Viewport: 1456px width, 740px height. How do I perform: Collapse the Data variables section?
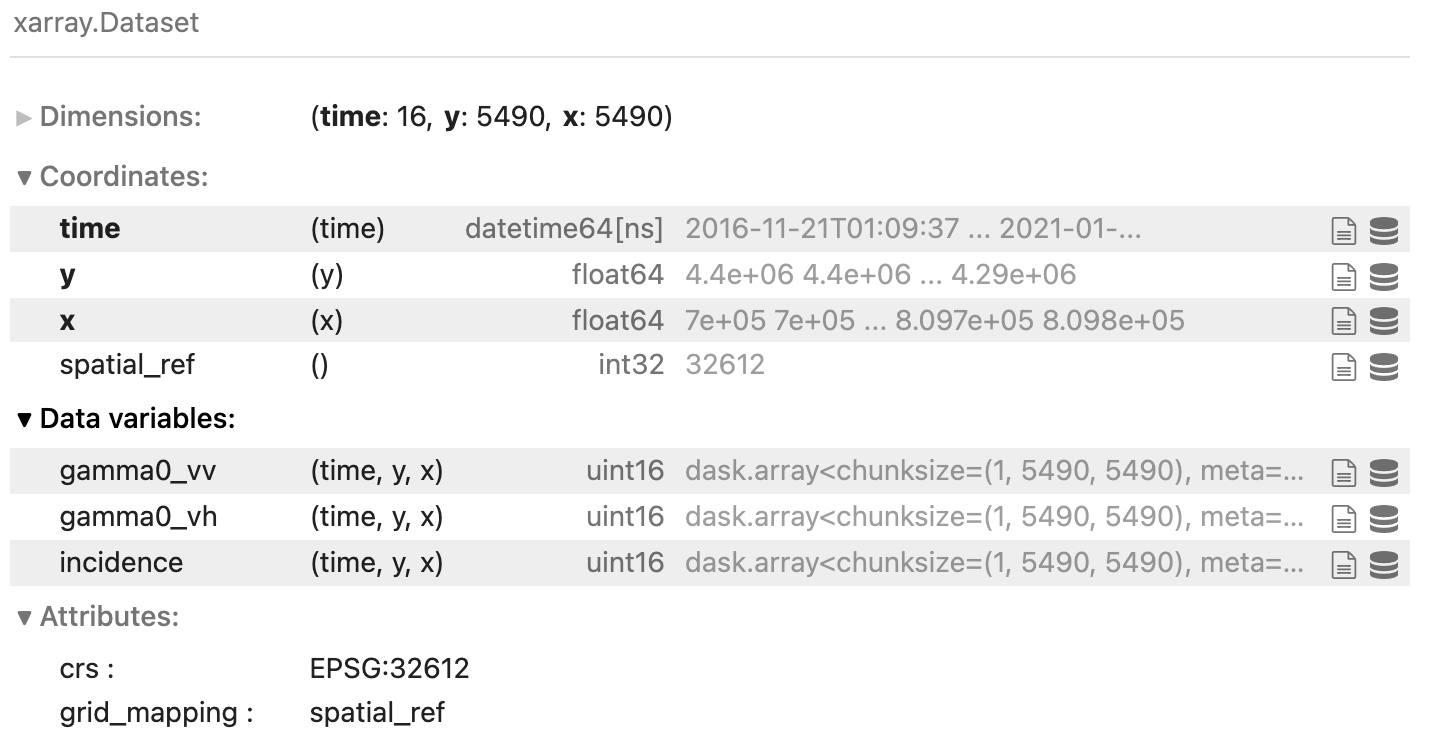click(22, 418)
